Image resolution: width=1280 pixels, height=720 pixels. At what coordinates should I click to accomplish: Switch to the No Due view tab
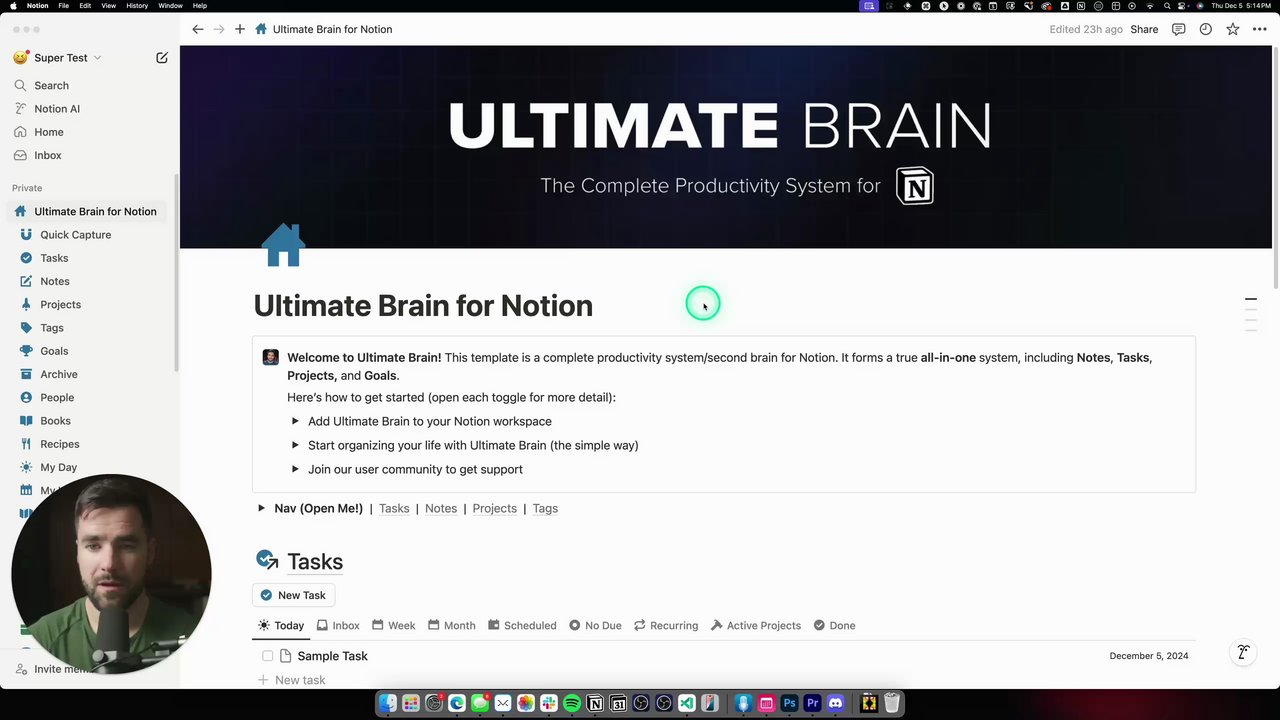[x=595, y=625]
